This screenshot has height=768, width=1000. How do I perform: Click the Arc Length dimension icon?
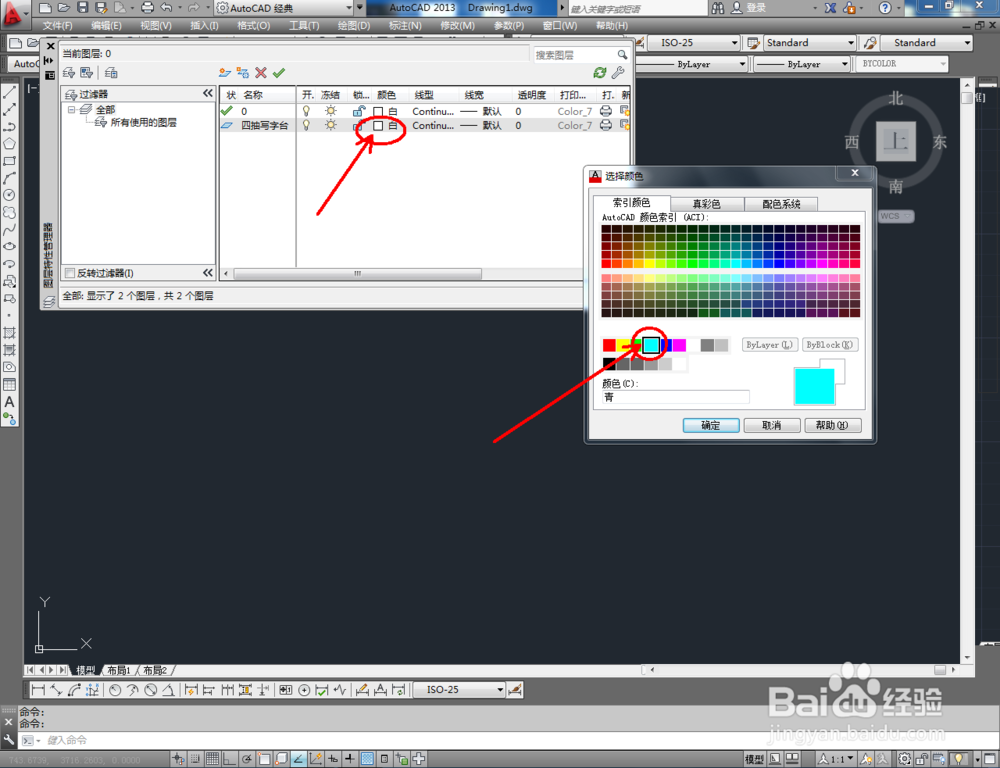[x=74, y=690]
